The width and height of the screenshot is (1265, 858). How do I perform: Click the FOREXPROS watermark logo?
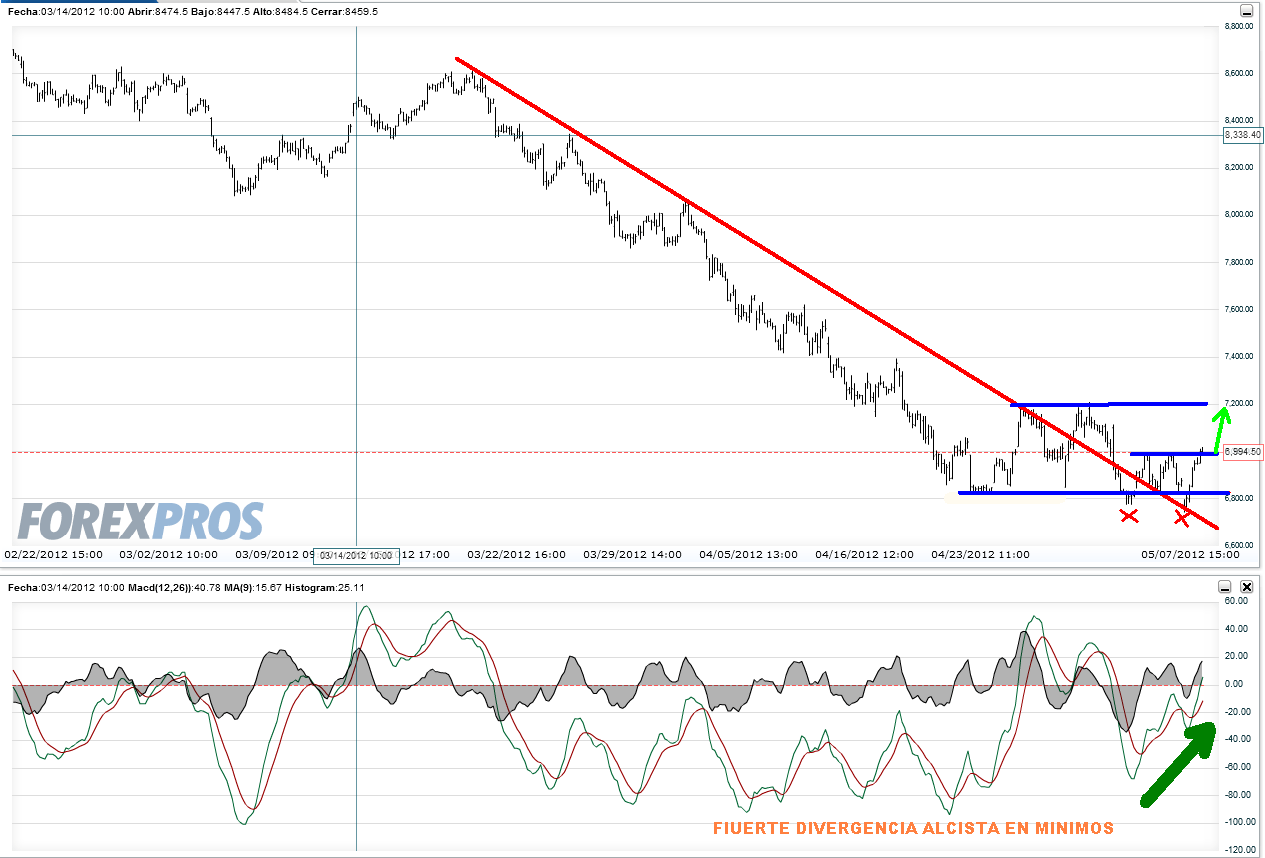point(140,522)
